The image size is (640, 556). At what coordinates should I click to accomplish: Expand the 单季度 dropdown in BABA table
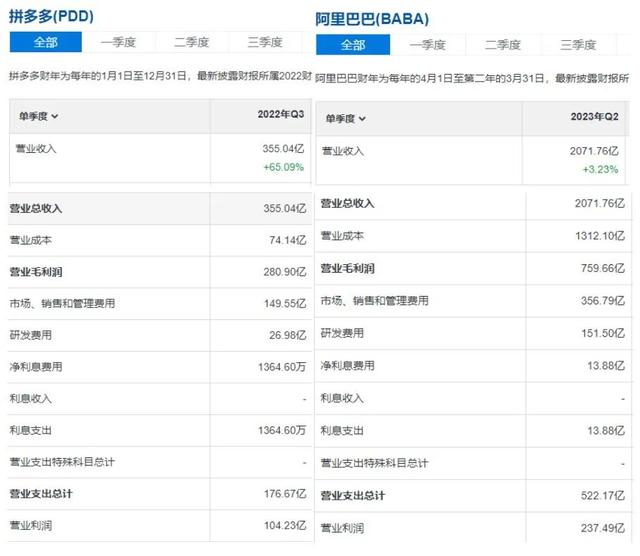tap(348, 119)
